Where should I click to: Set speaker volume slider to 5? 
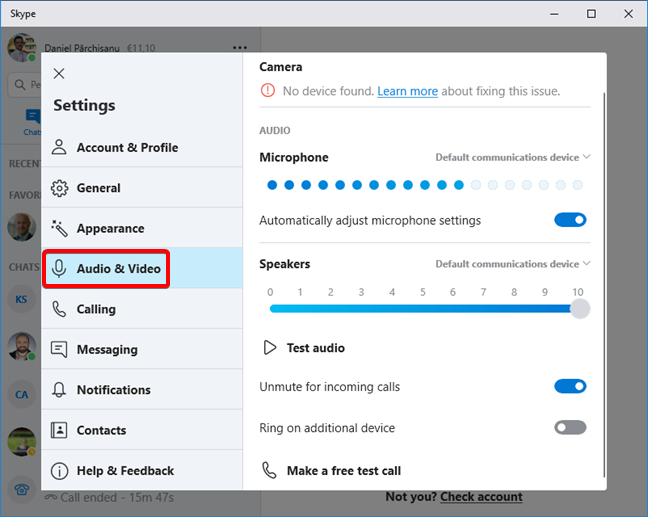[423, 309]
